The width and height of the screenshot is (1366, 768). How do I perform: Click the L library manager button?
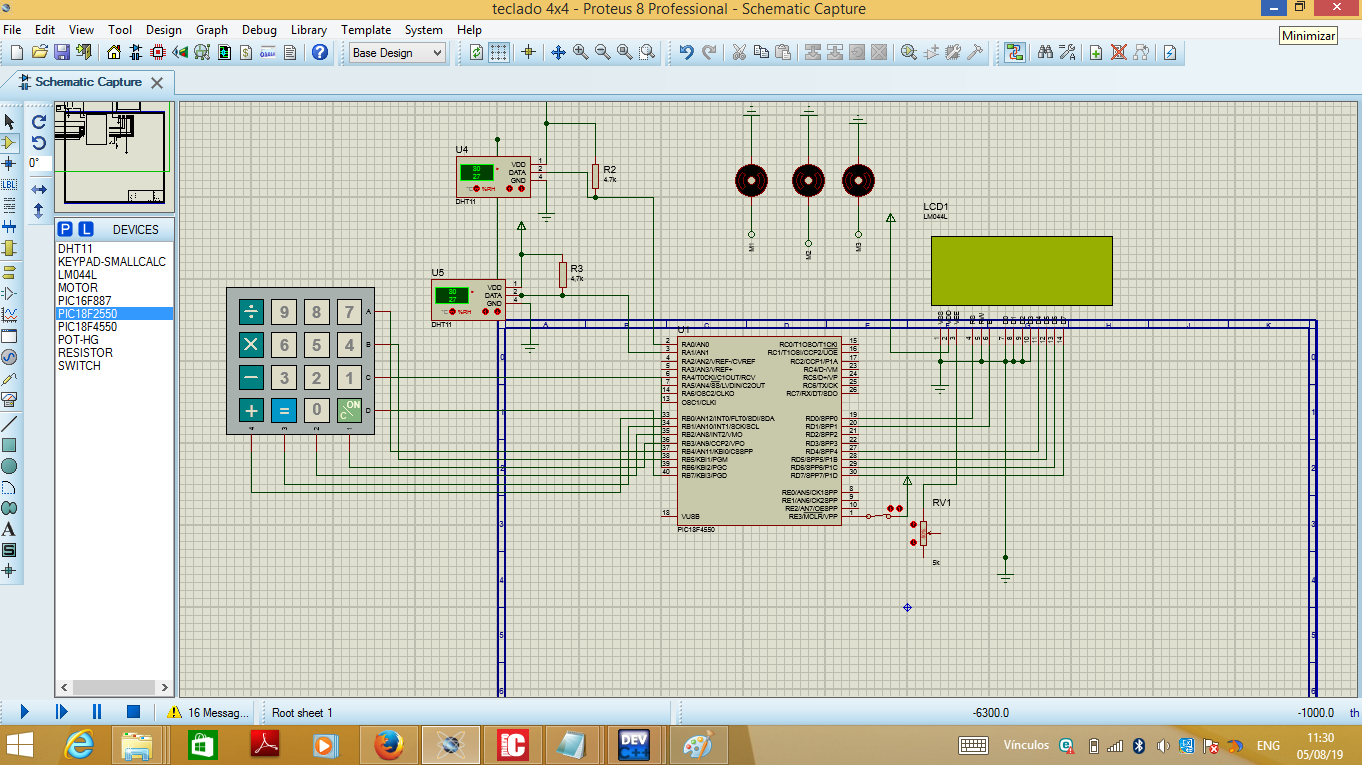click(86, 229)
